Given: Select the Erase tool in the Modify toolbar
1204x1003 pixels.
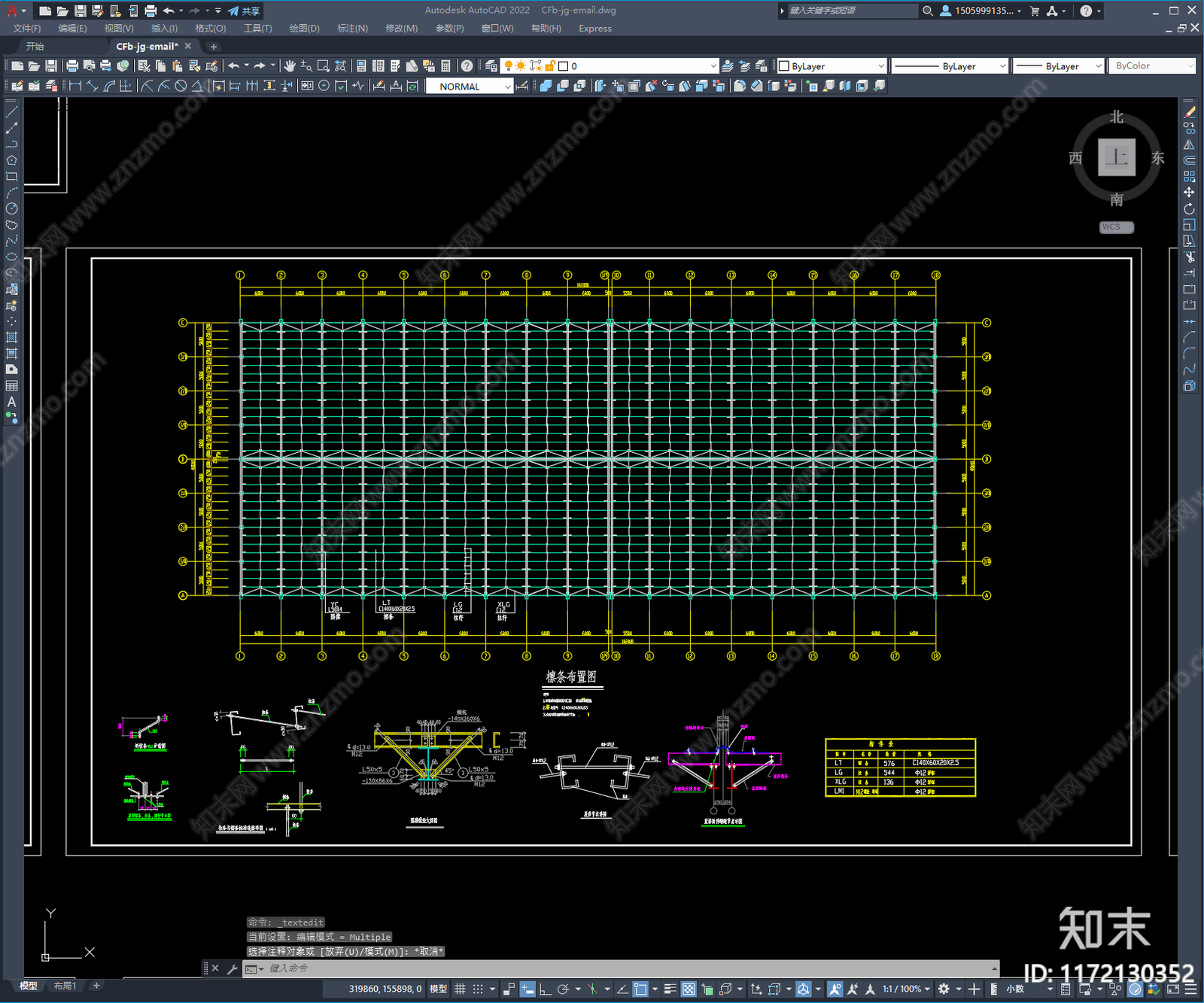Looking at the screenshot, I should pyautogui.click(x=1189, y=112).
